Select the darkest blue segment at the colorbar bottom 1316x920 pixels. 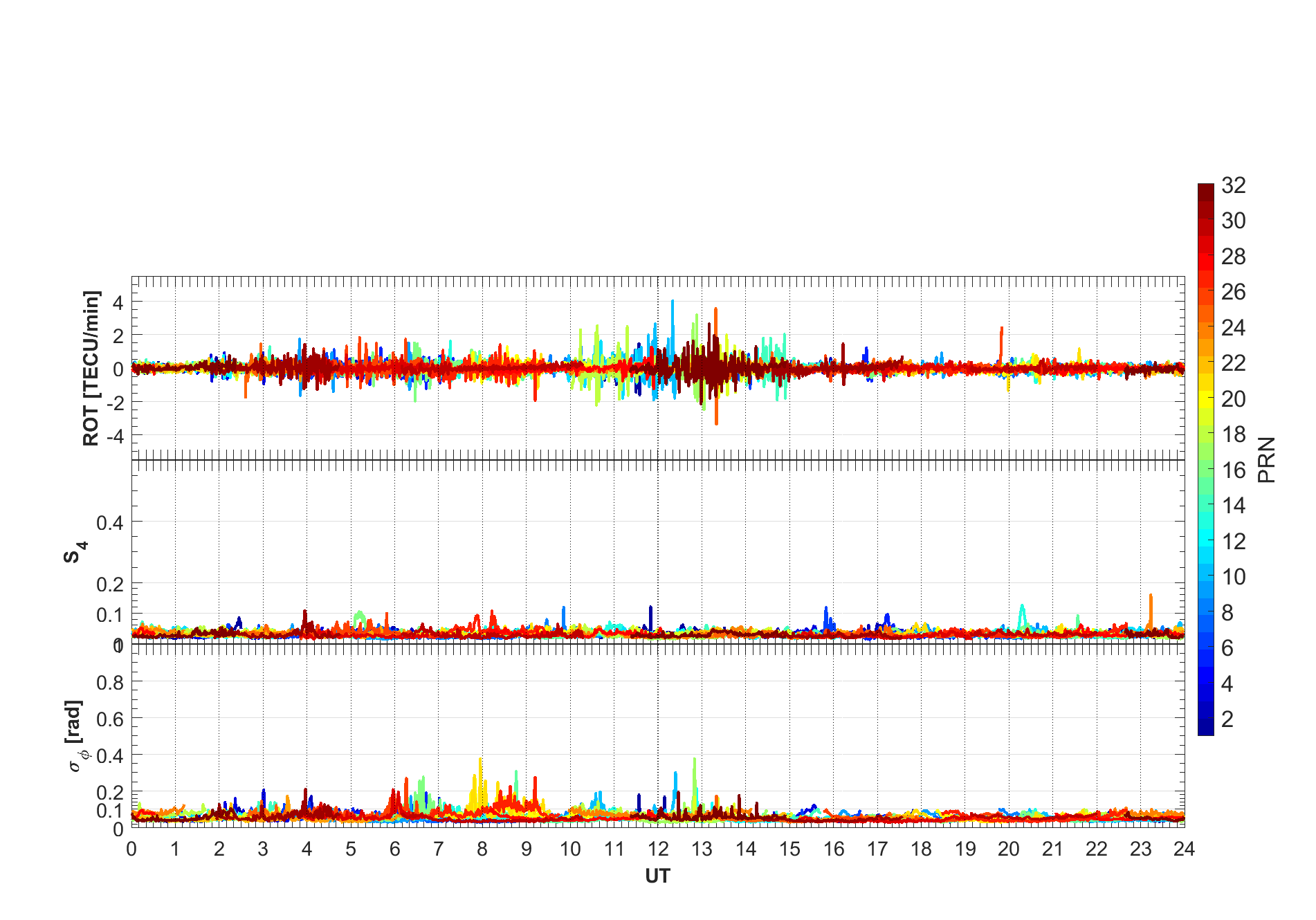click(1206, 727)
